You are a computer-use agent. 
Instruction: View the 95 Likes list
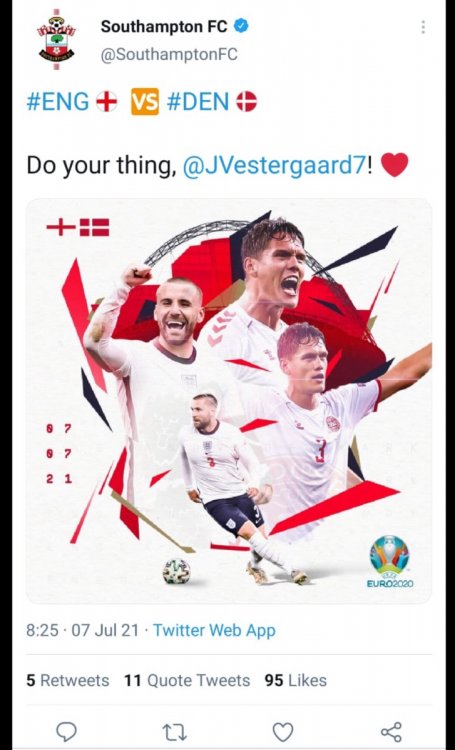click(x=296, y=680)
